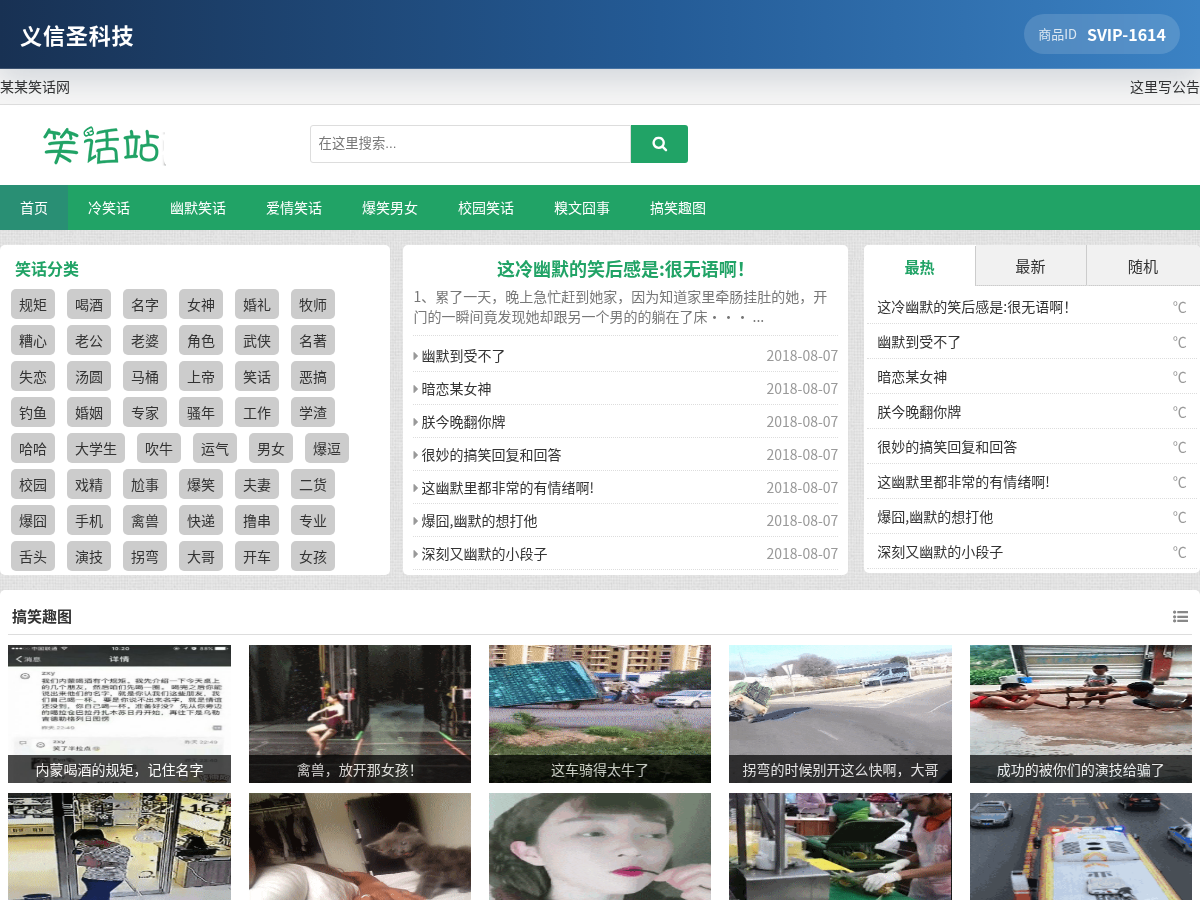1200x900 pixels.
Task: Click the 这里写公告 notice text
Action: pyautogui.click(x=1165, y=87)
